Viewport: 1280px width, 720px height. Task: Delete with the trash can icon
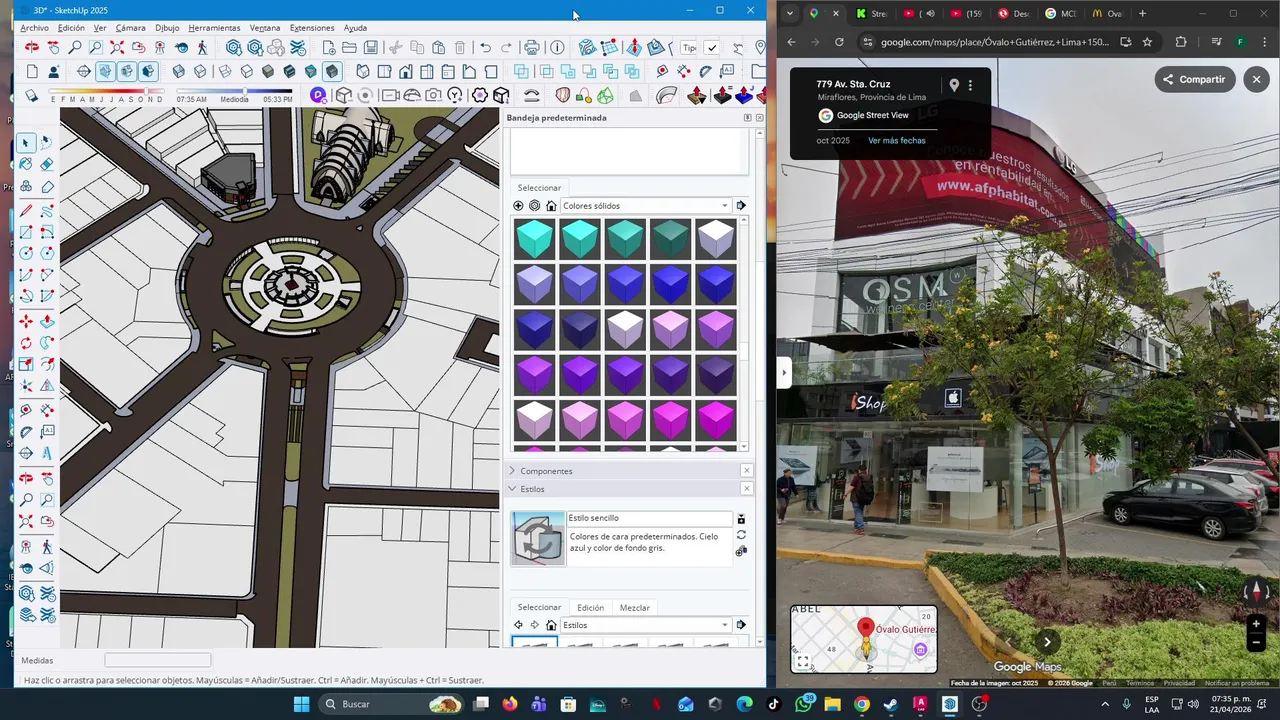pyautogui.click(x=460, y=47)
